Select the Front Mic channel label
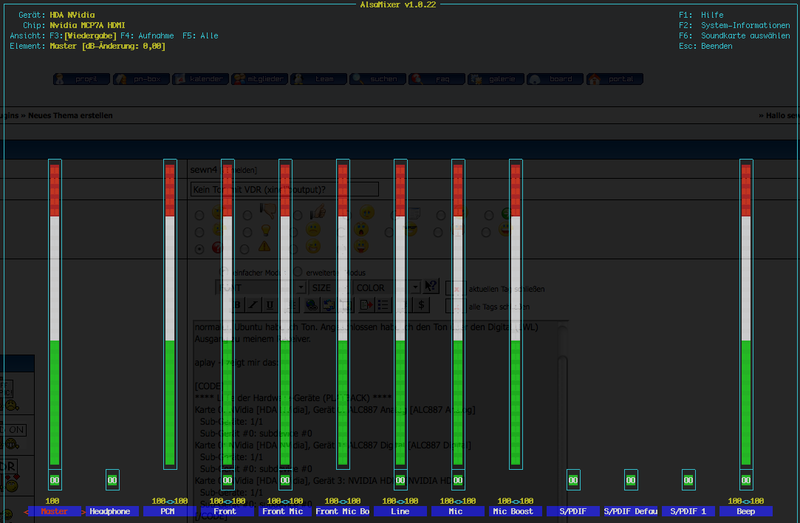This screenshot has width=800, height=523. tap(284, 511)
